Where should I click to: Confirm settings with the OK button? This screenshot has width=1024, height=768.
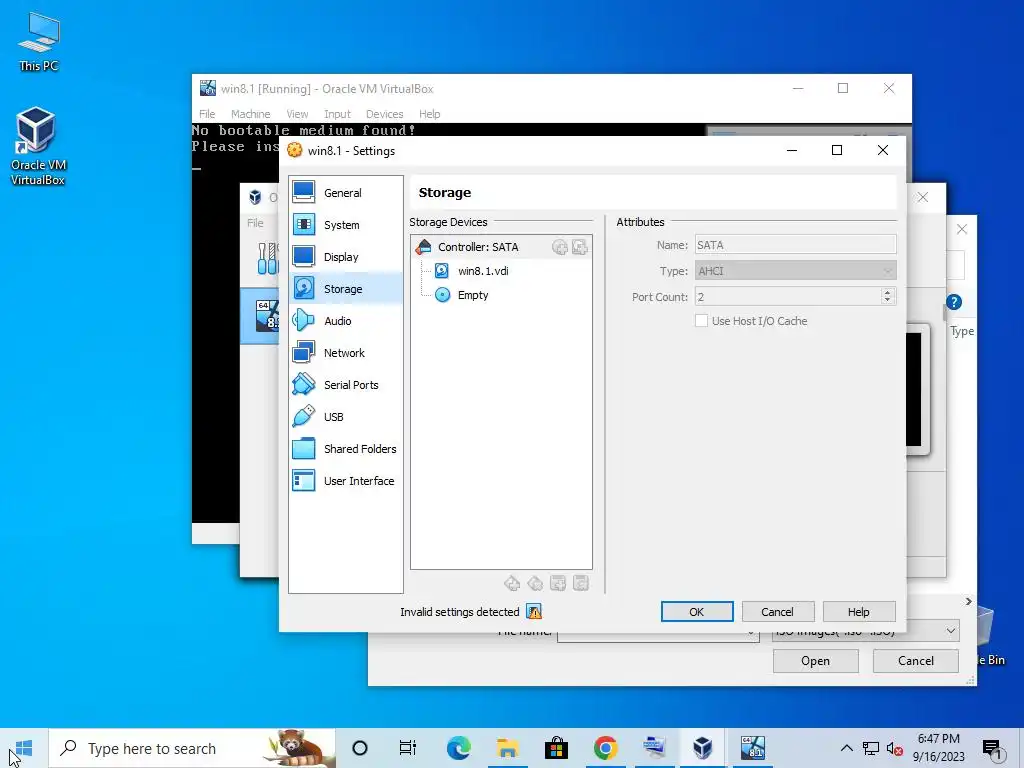point(697,612)
